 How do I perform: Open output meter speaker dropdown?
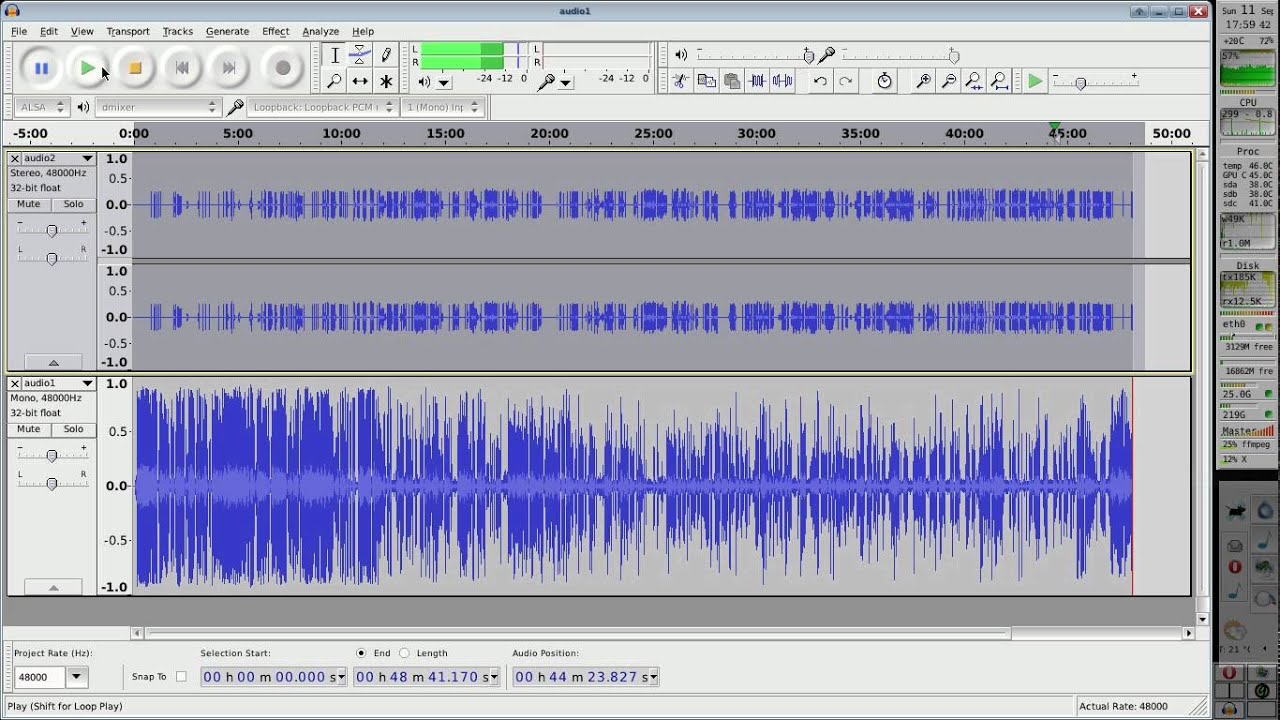[x=443, y=83]
